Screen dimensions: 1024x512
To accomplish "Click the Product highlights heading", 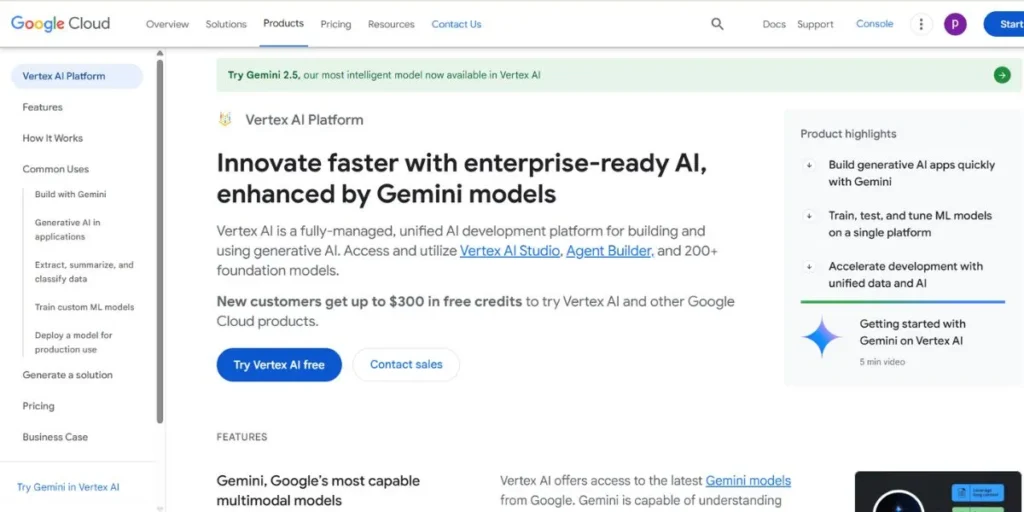I will (x=848, y=134).
